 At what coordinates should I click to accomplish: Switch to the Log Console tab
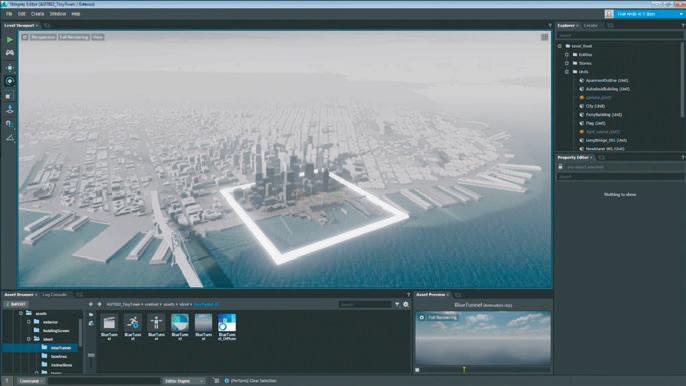click(55, 295)
